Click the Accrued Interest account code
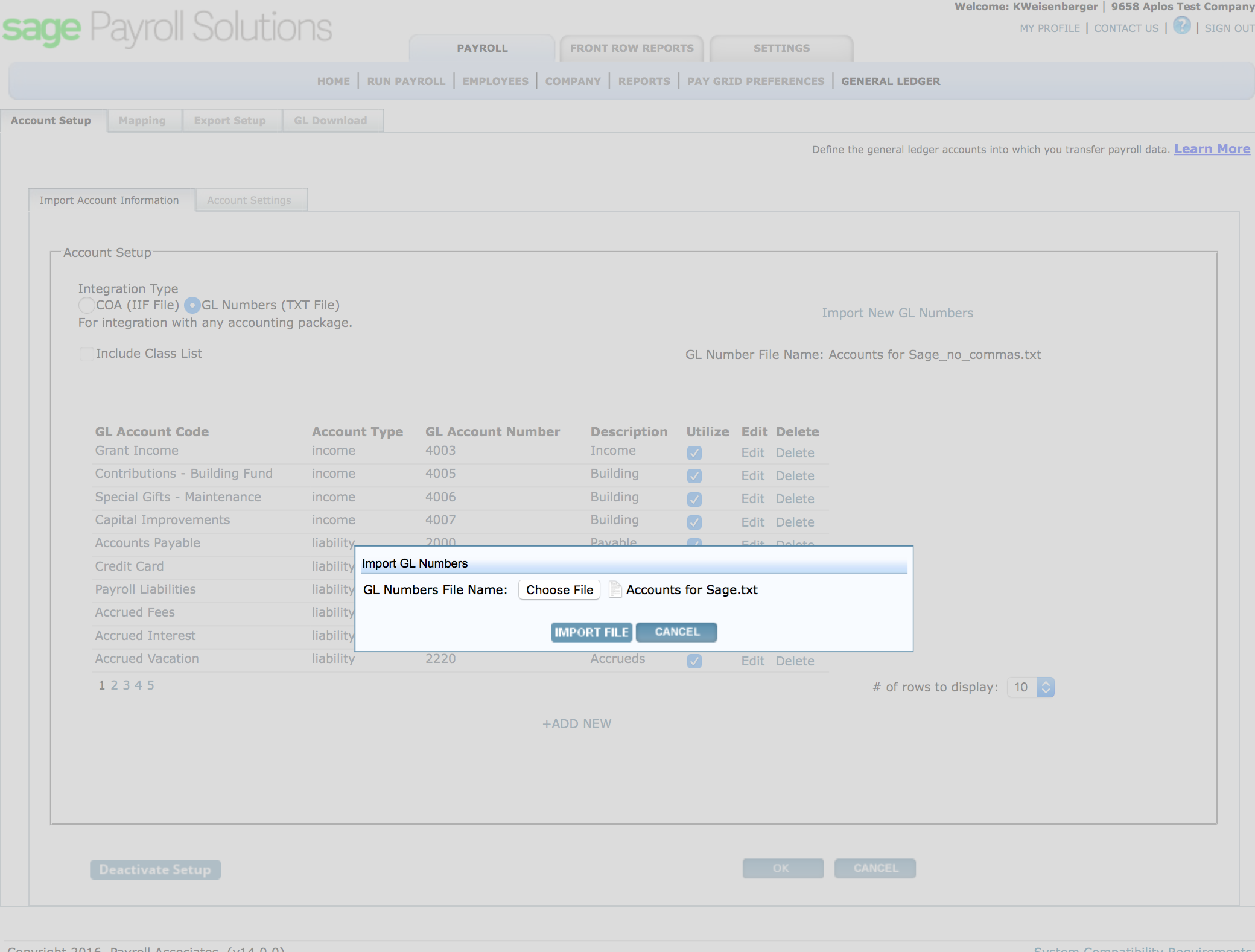The image size is (1255, 952). click(145, 636)
